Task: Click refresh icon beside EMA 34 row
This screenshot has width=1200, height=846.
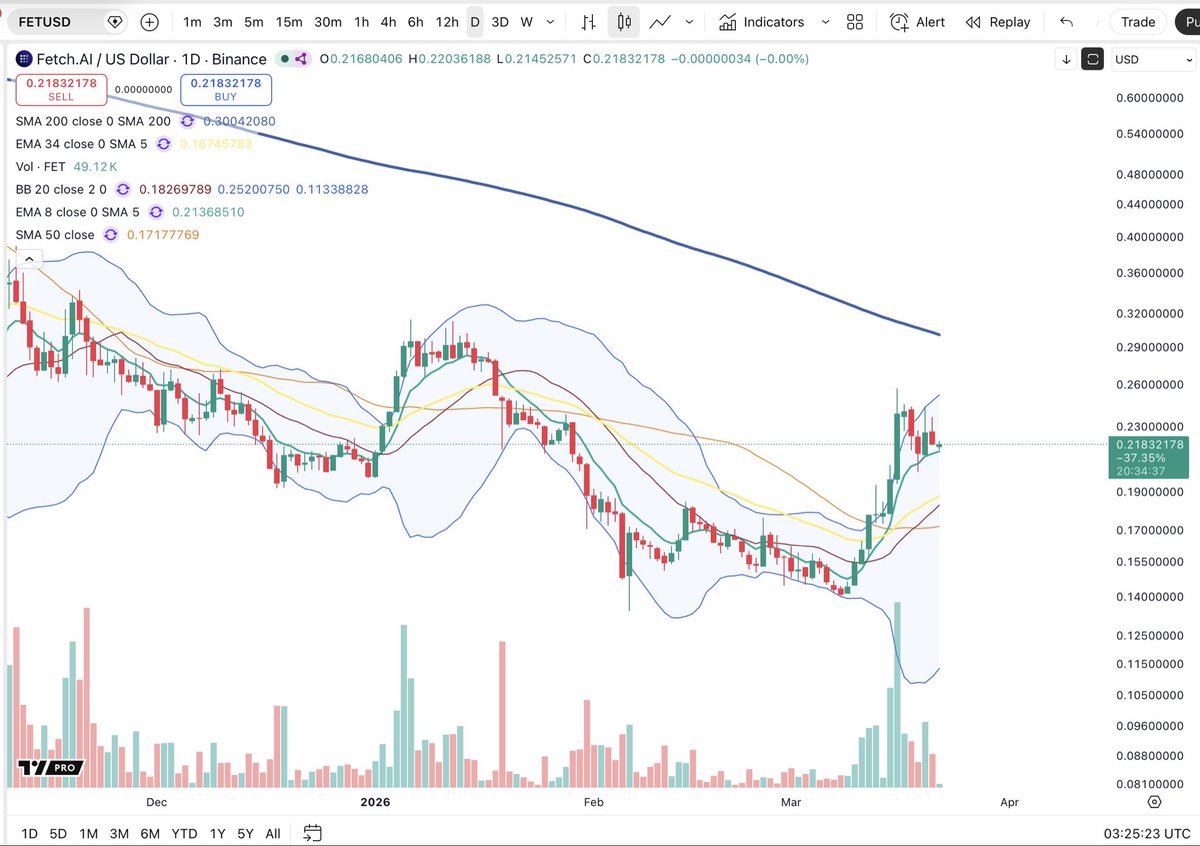Action: pyautogui.click(x=163, y=144)
